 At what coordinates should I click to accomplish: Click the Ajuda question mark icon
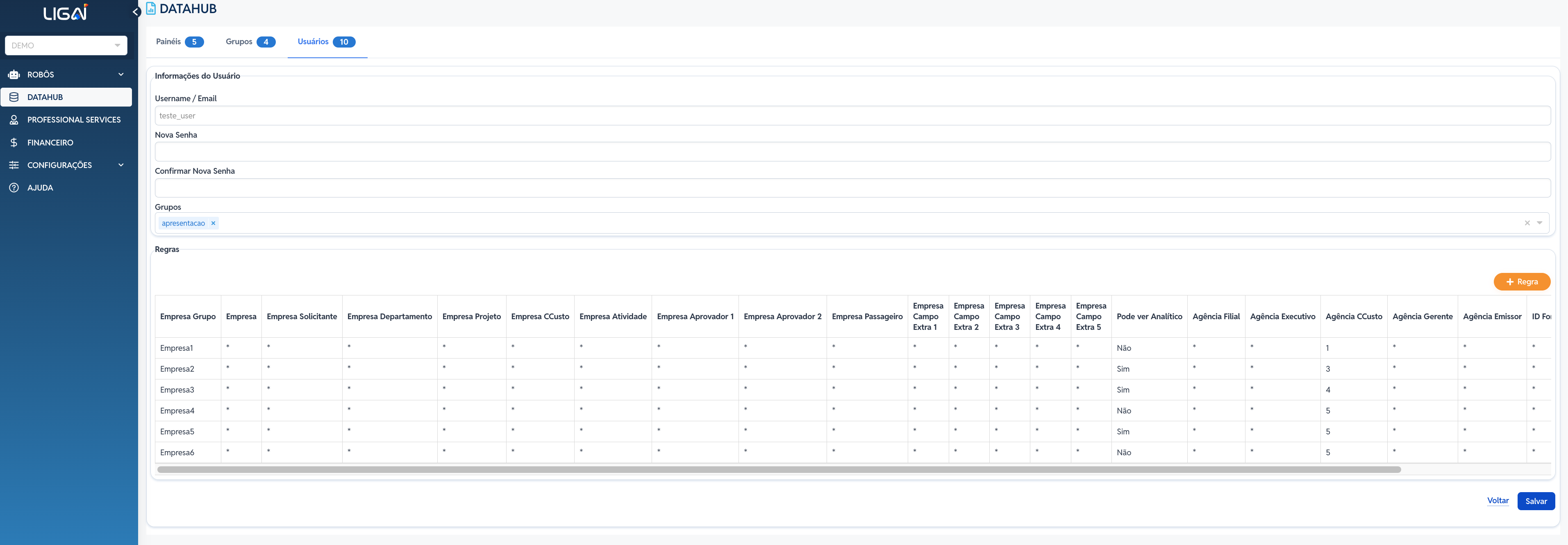[x=14, y=188]
